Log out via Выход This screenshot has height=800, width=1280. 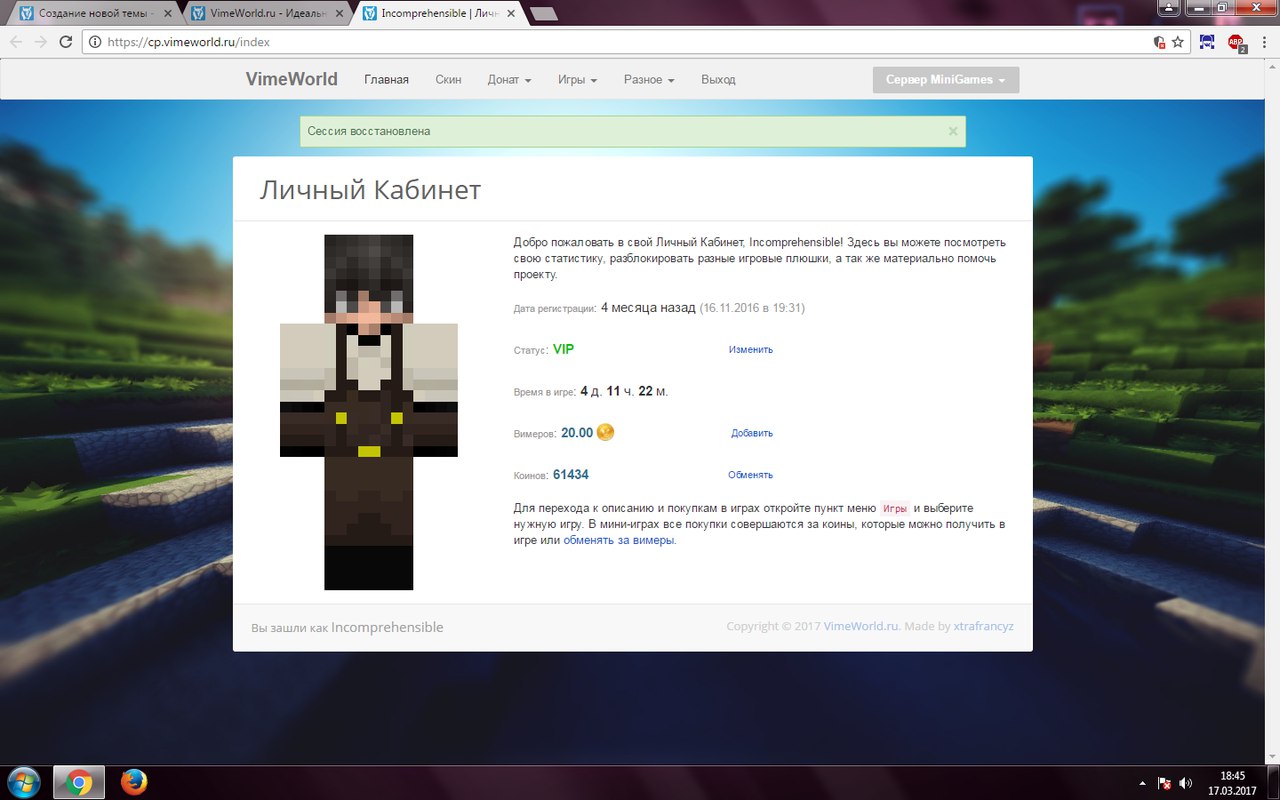tap(718, 79)
